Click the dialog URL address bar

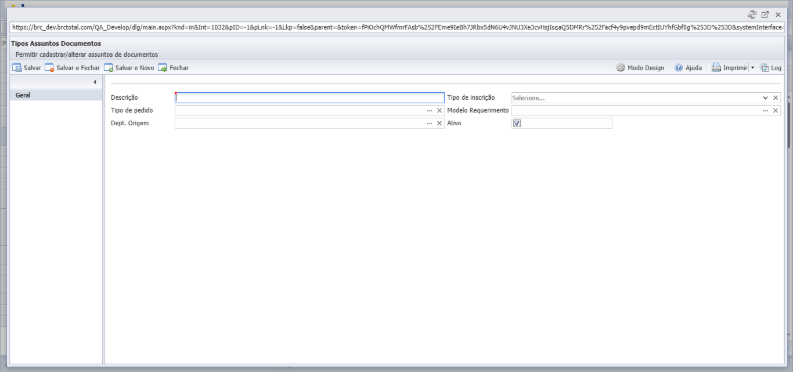point(397,27)
